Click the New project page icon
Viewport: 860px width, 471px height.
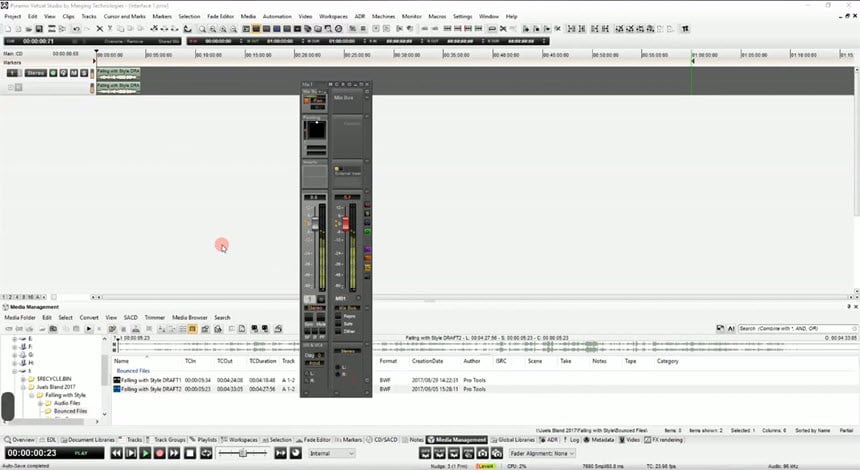[8, 29]
